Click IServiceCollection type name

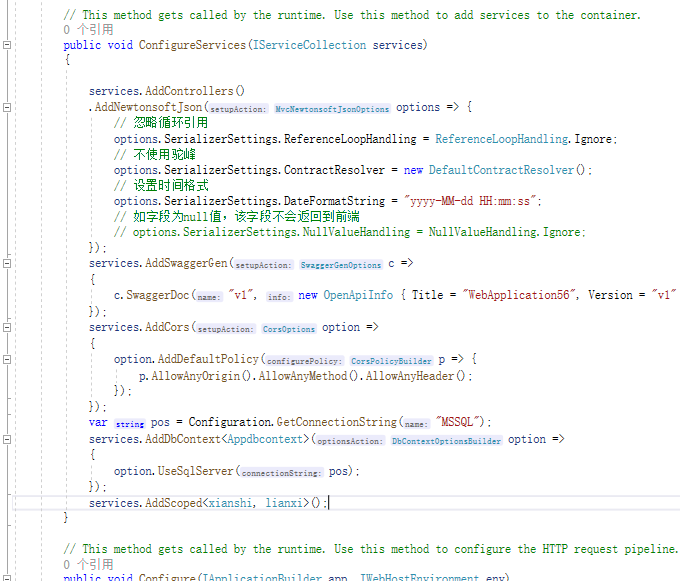309,45
